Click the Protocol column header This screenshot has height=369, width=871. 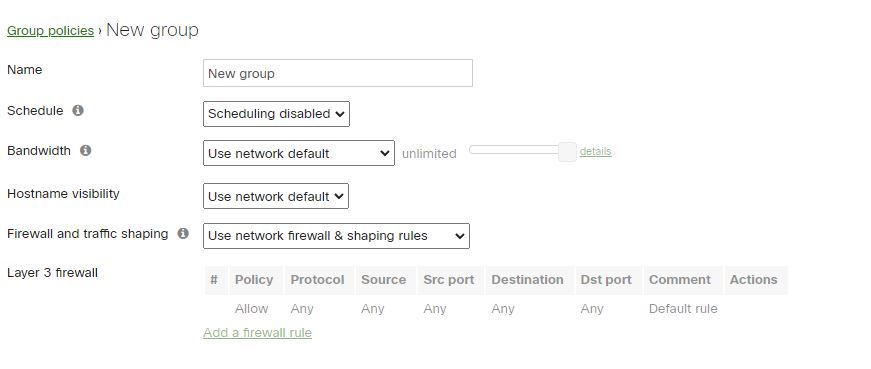[319, 280]
